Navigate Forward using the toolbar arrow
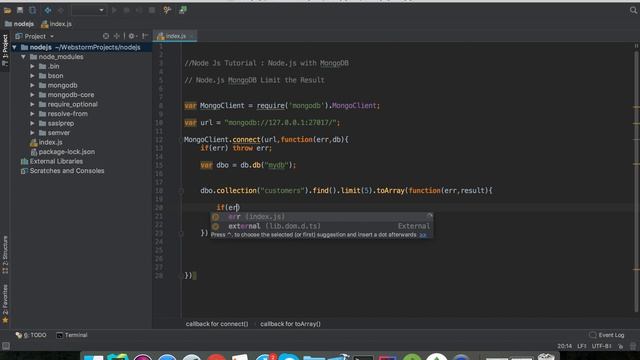 click(60, 10)
